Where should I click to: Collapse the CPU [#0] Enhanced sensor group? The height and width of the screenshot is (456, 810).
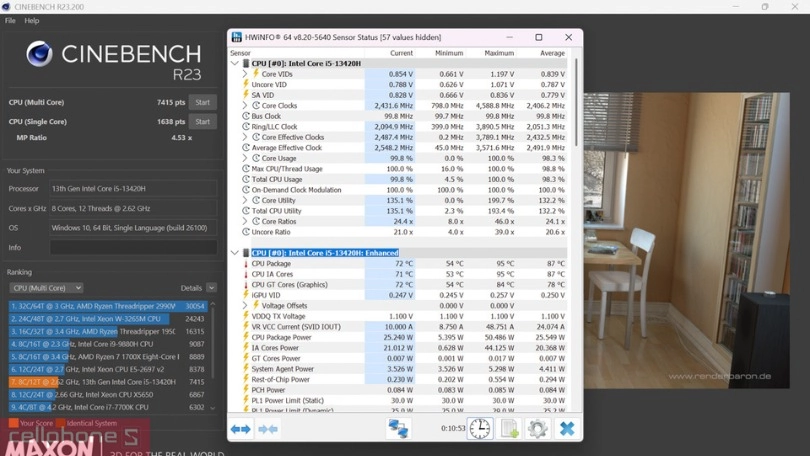pyautogui.click(x=235, y=253)
